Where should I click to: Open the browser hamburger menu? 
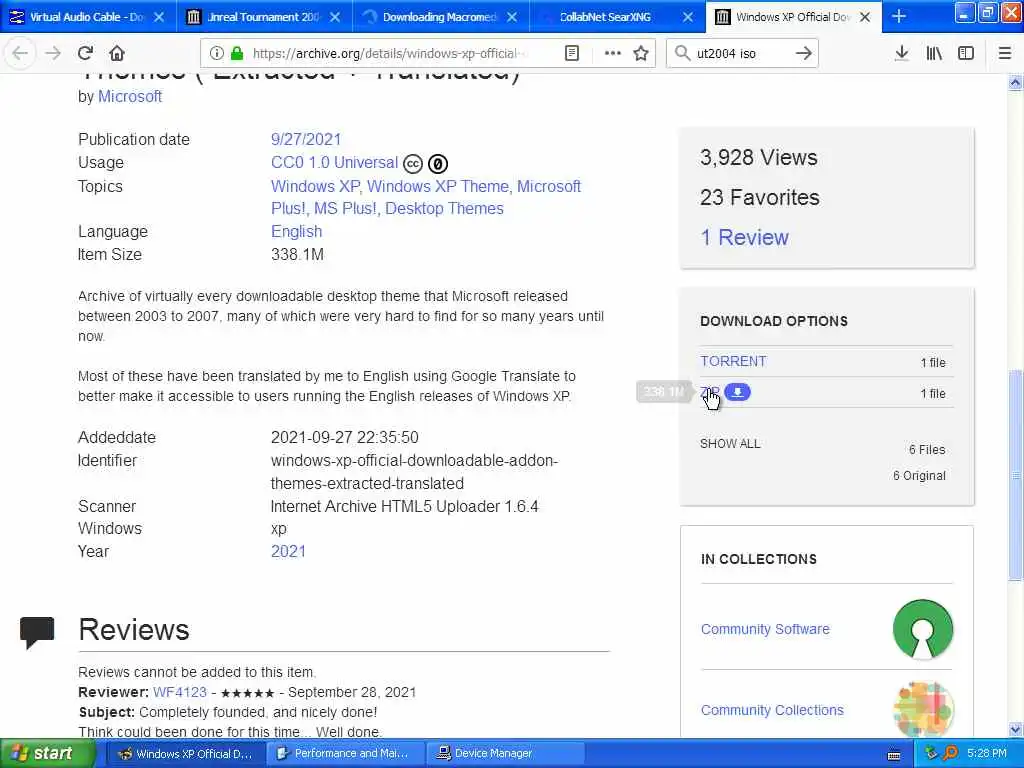click(x=1004, y=54)
